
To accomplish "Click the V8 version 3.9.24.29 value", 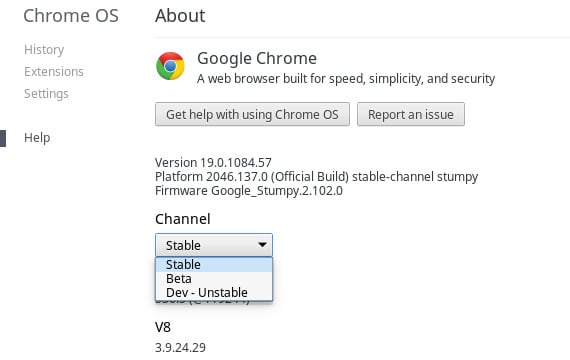I will [180, 347].
